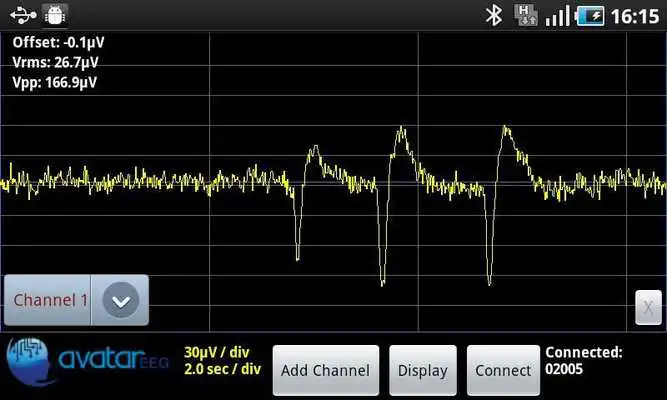Tap the Connected: 02005 status text

pos(583,361)
